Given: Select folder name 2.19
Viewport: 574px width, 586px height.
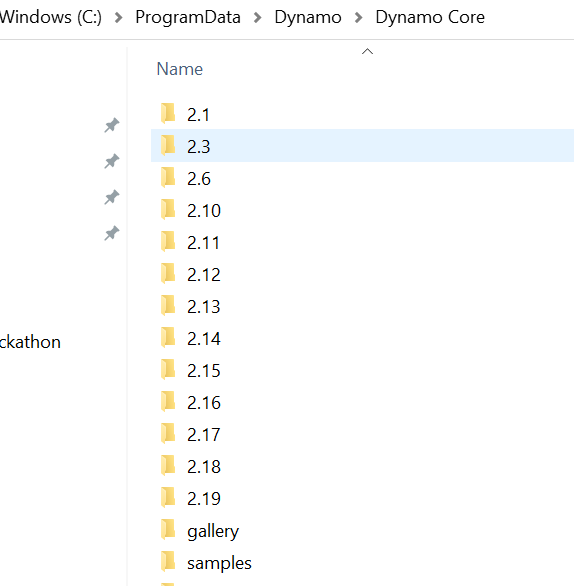Looking at the screenshot, I should 204,499.
